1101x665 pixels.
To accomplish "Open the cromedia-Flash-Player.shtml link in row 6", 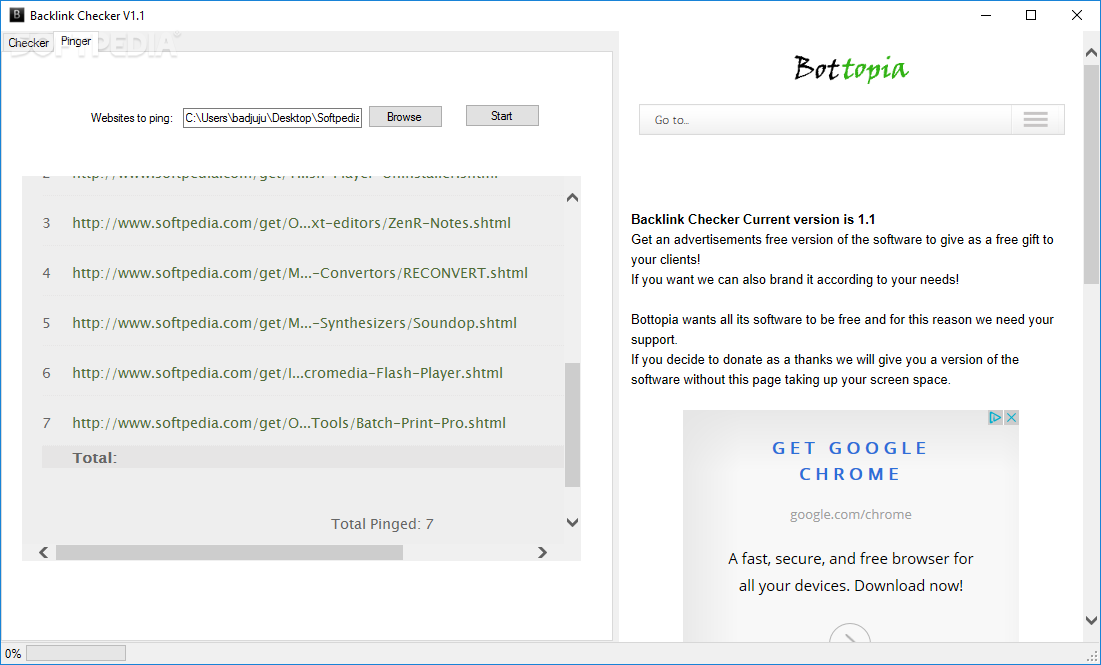I will (287, 373).
